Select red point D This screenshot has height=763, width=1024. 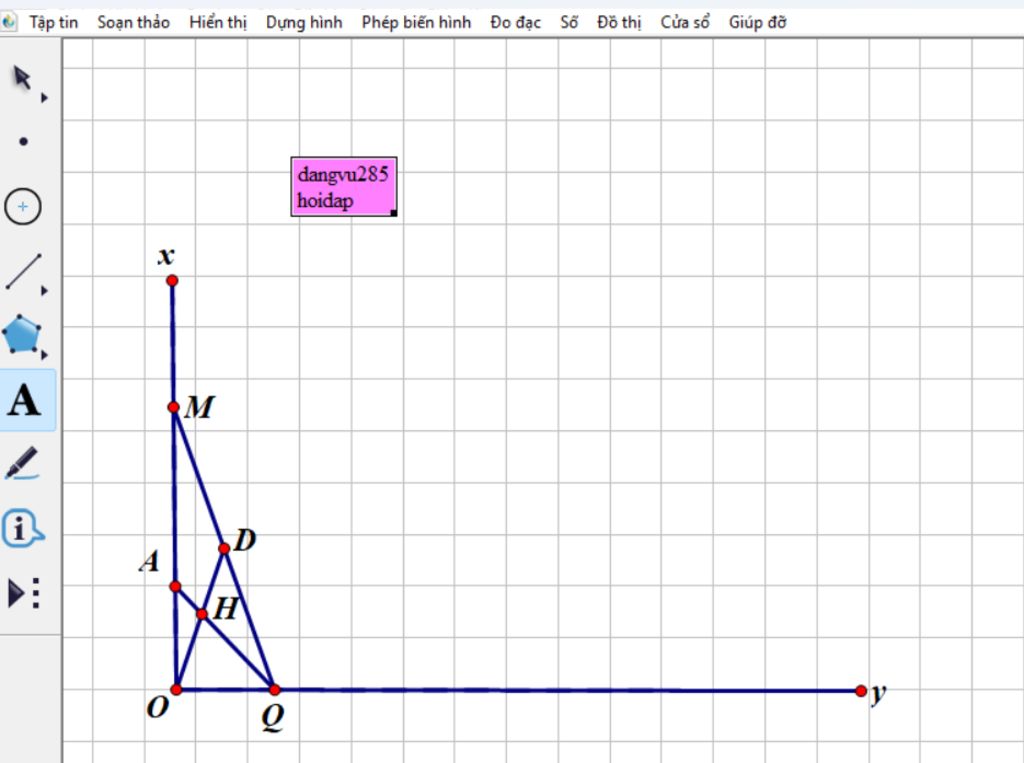point(224,548)
